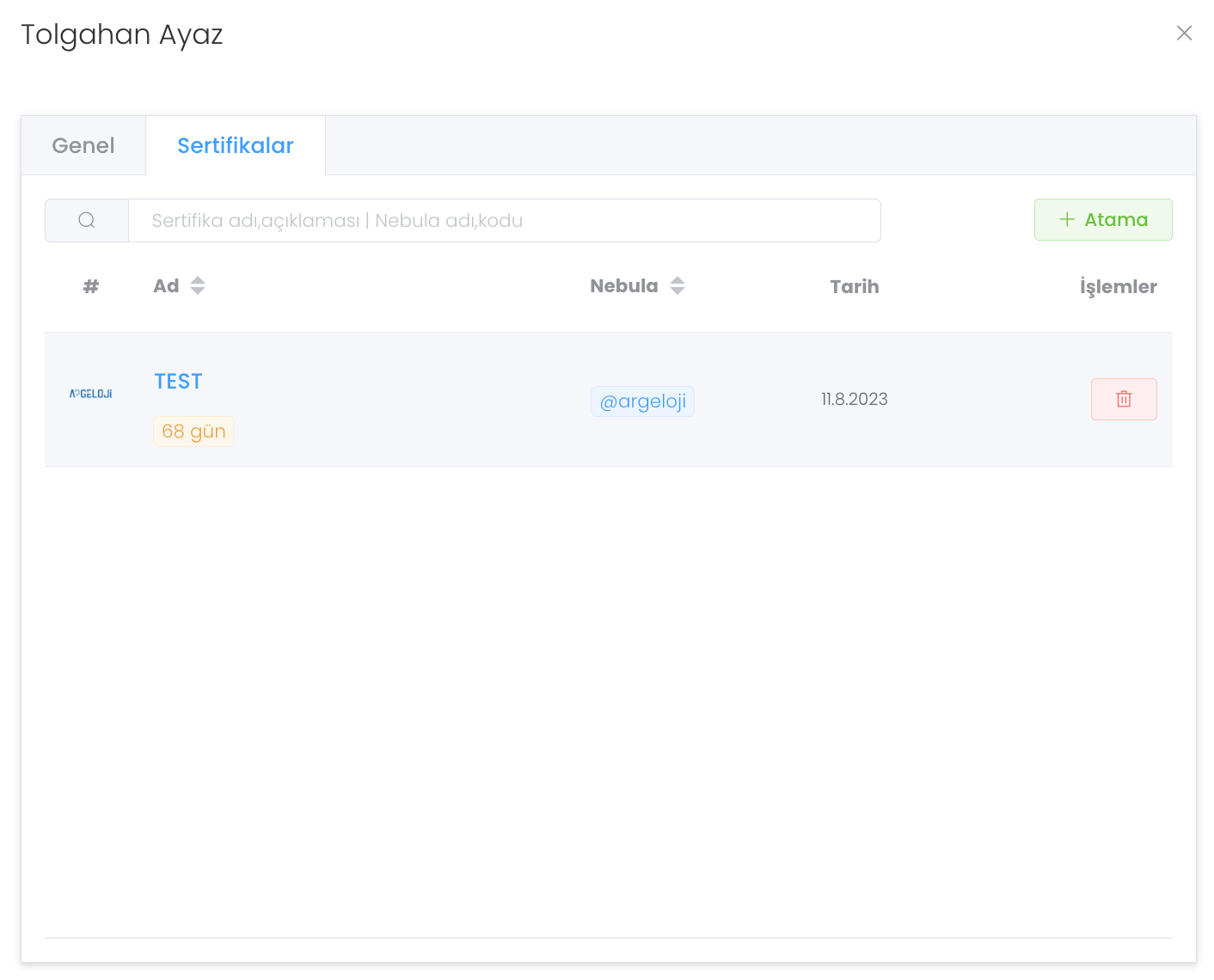Sort Ad column descending with down arrow
Image resolution: width=1214 pixels, height=980 pixels.
pos(198,291)
